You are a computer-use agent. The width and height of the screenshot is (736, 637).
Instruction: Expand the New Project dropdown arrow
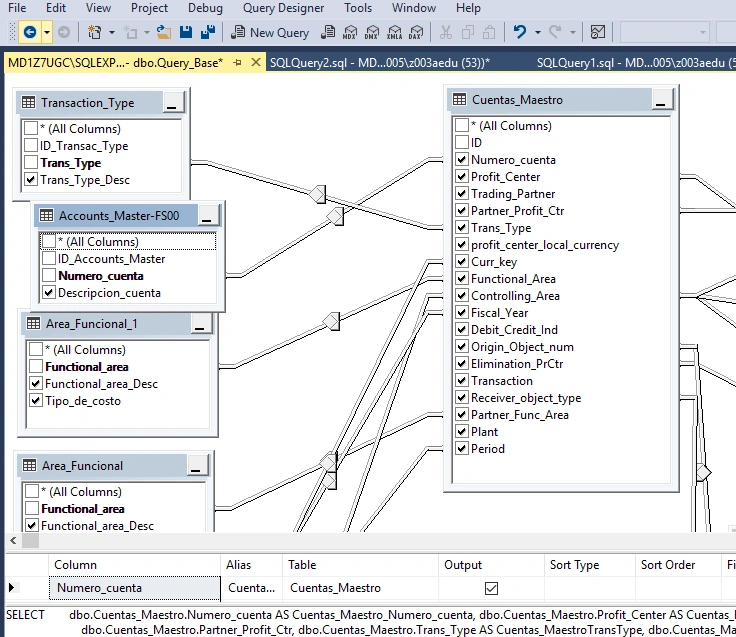[x=112, y=32]
